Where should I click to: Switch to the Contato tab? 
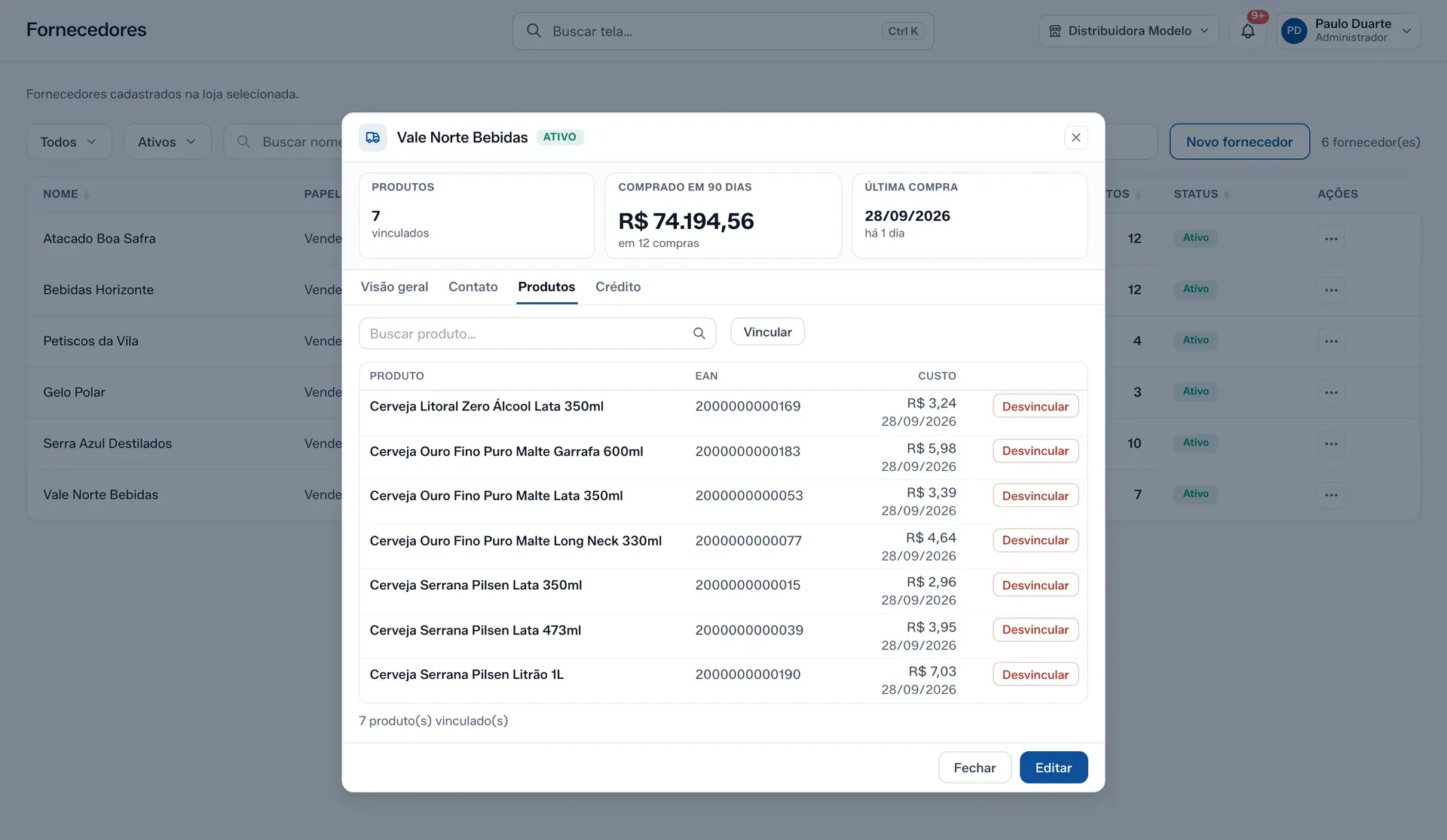(x=473, y=287)
